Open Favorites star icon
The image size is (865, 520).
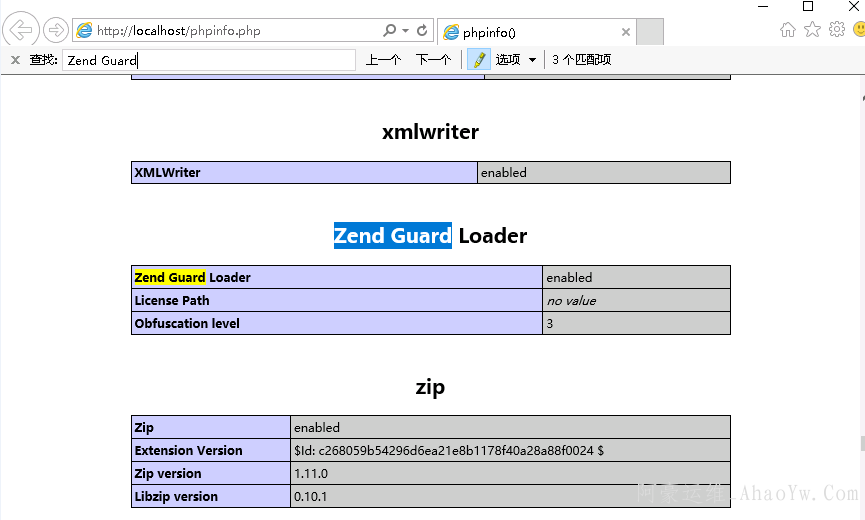point(812,30)
